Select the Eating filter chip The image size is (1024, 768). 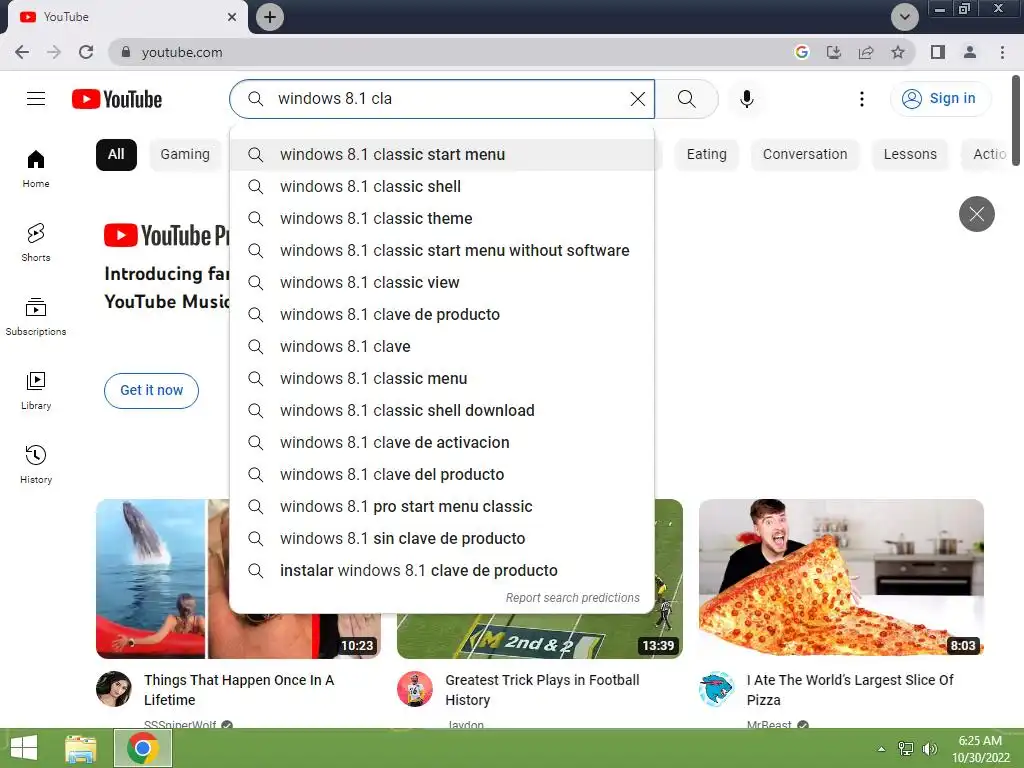coord(707,155)
